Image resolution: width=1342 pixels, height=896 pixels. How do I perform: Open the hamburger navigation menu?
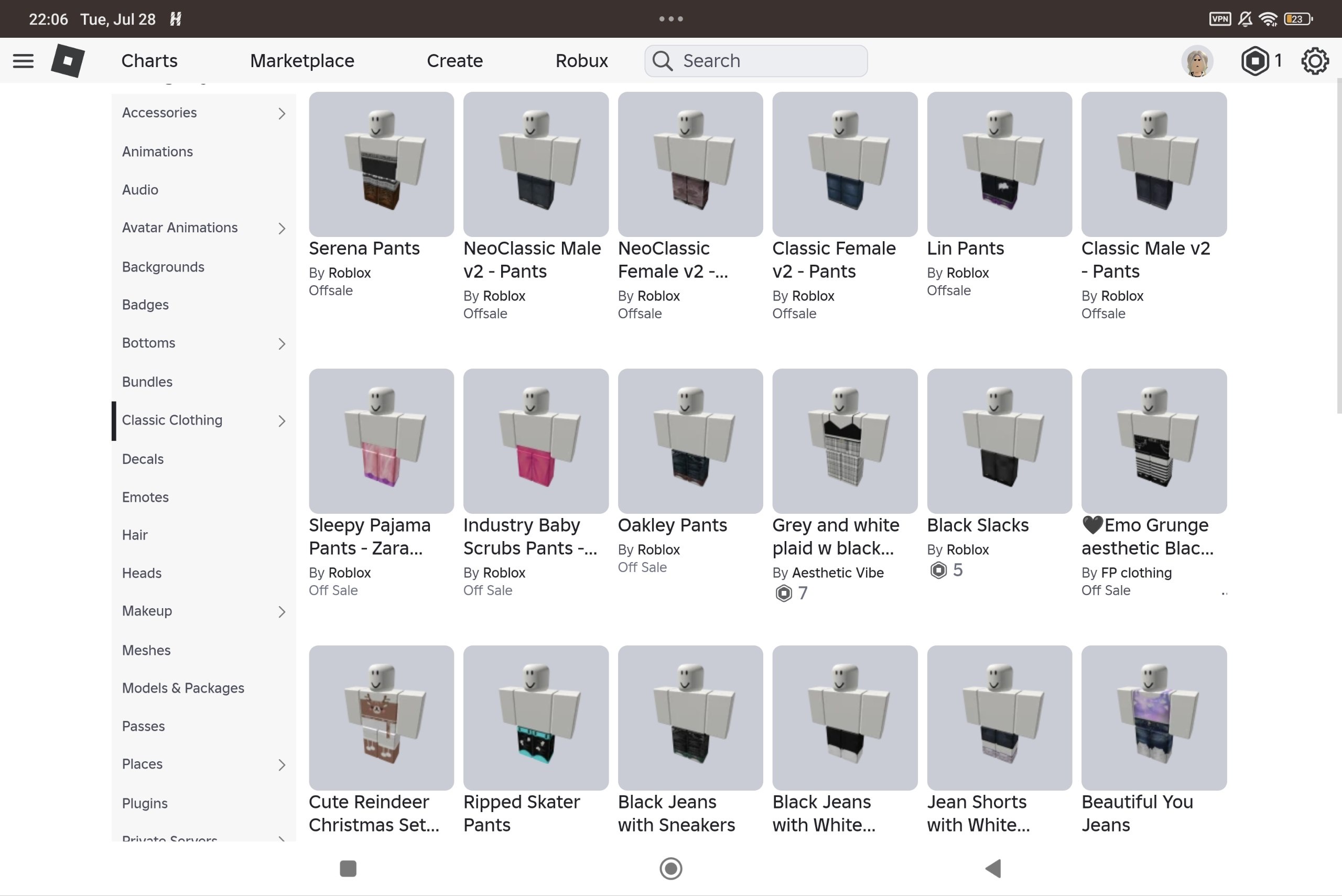pyautogui.click(x=23, y=61)
